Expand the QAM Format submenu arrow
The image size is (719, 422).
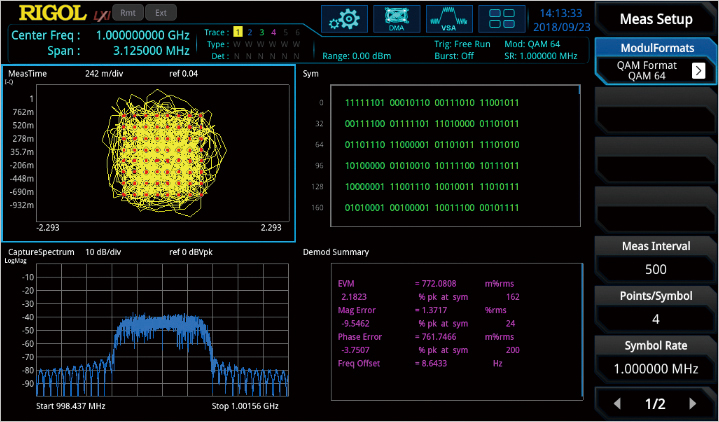pyautogui.click(x=698, y=70)
